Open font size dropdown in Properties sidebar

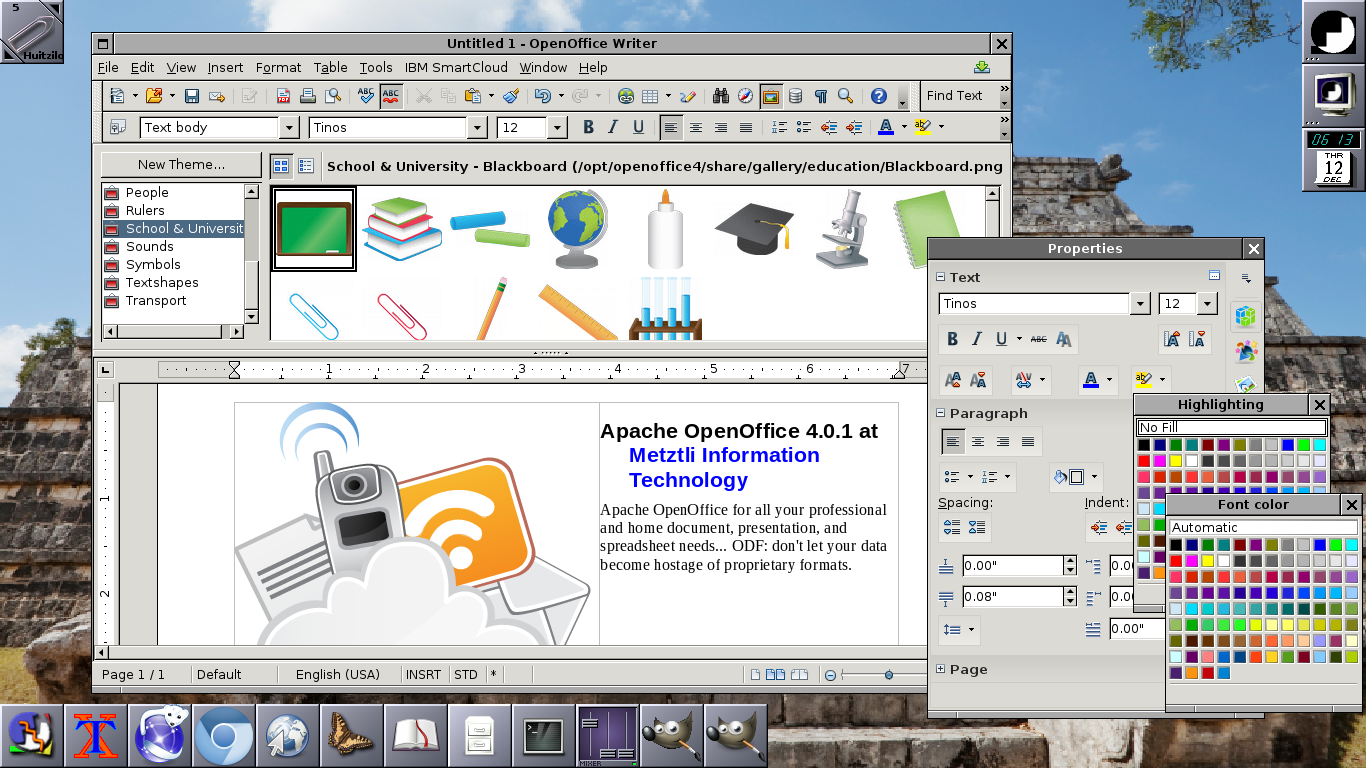tap(1207, 304)
